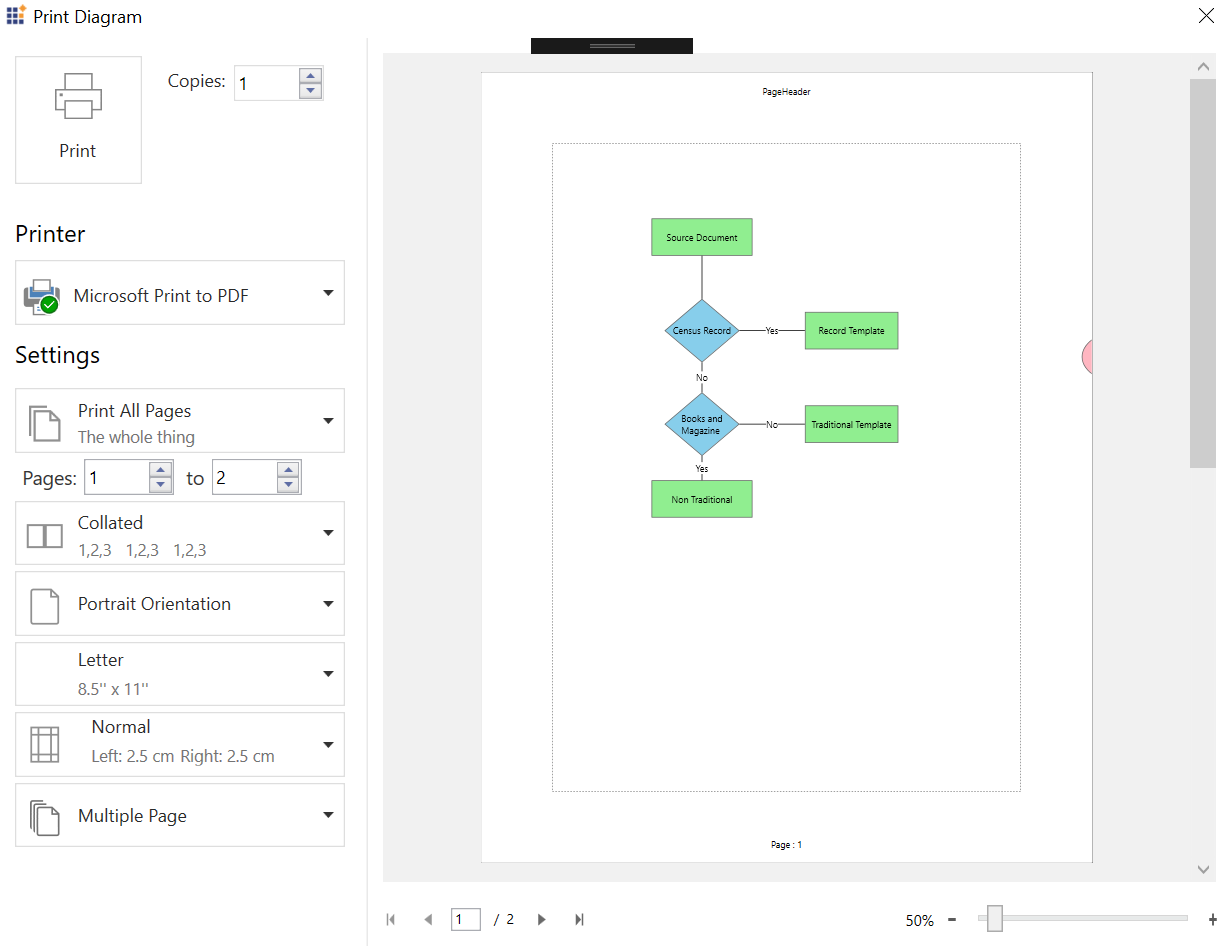Decrease the Copies value with the down arrow
This screenshot has width=1227, height=946.
[x=311, y=91]
